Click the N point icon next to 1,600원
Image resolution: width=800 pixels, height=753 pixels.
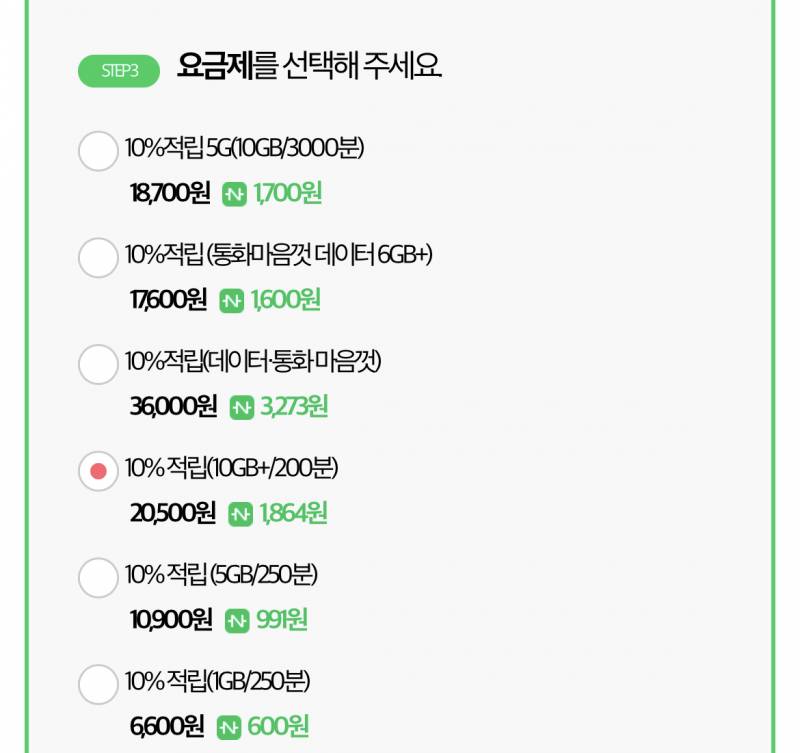click(232, 299)
